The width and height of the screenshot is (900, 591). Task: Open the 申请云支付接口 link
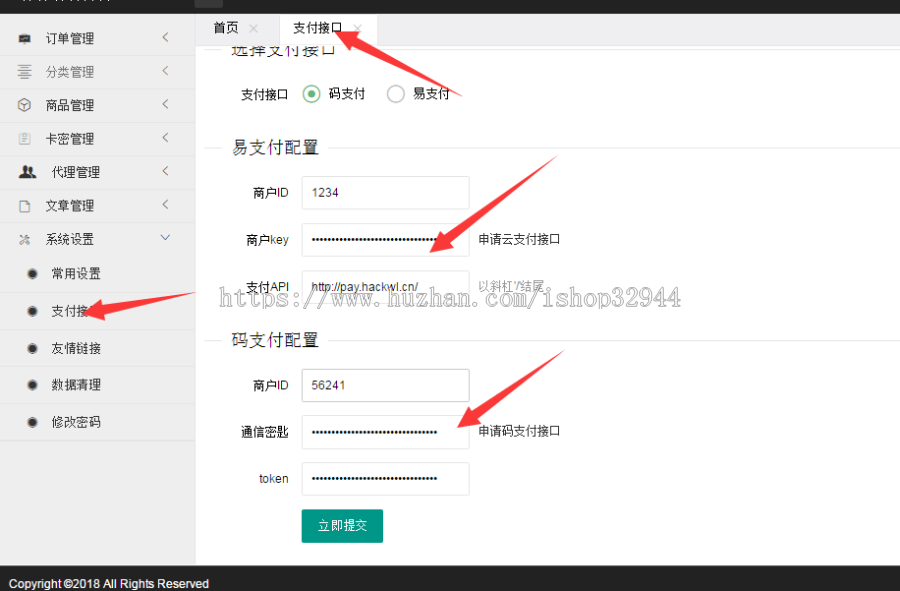tap(516, 239)
